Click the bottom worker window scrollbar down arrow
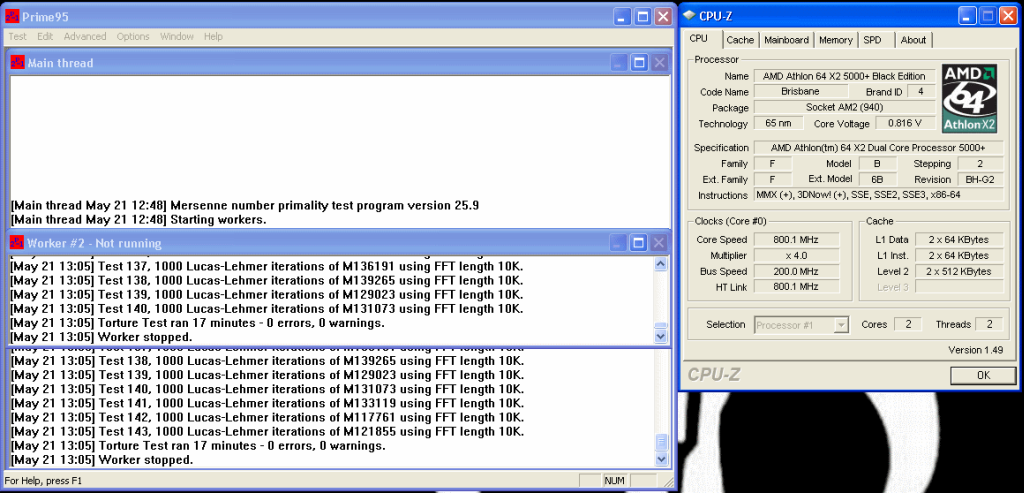 661,459
